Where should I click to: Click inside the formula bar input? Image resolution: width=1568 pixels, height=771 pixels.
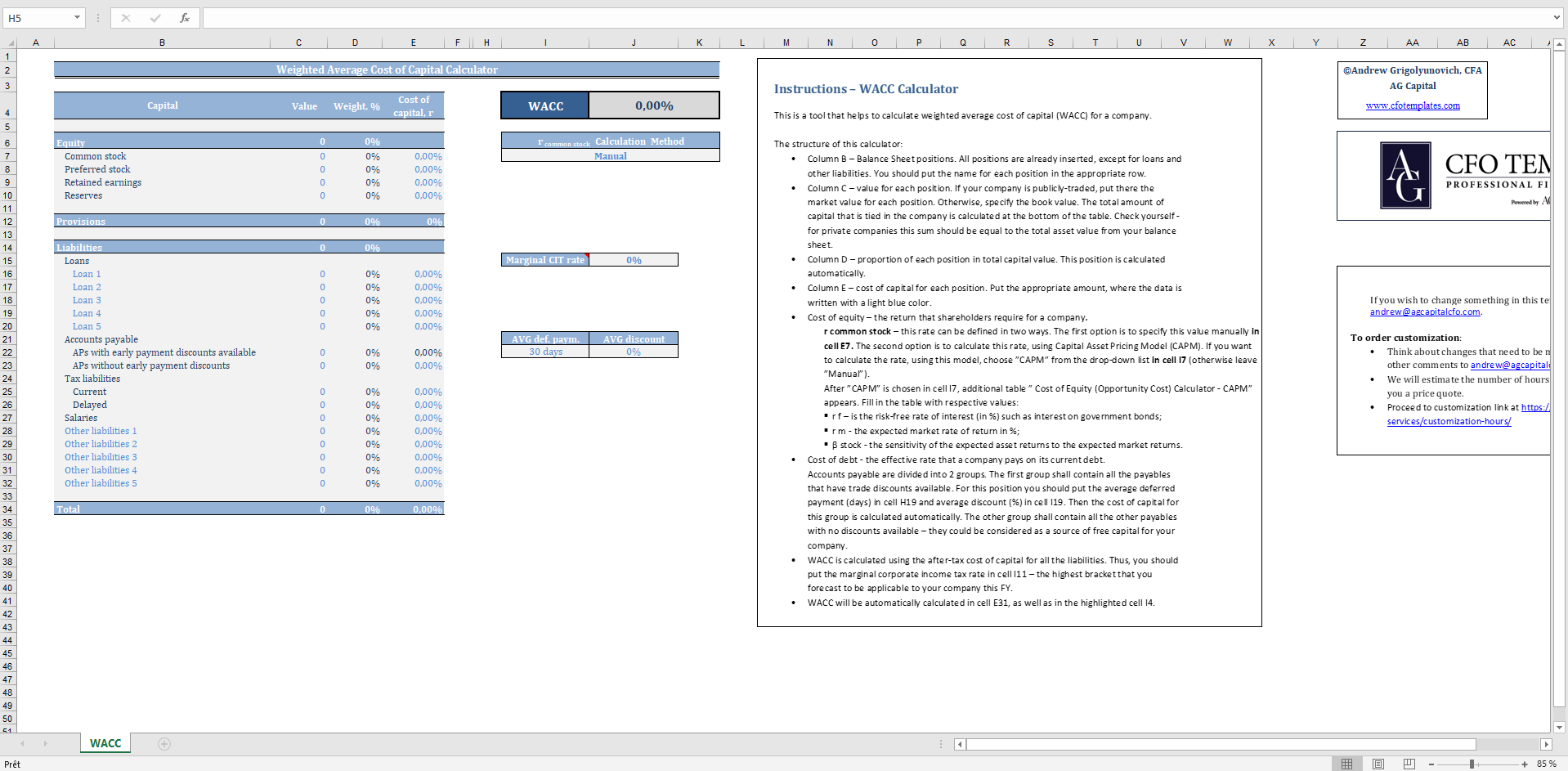click(x=875, y=18)
